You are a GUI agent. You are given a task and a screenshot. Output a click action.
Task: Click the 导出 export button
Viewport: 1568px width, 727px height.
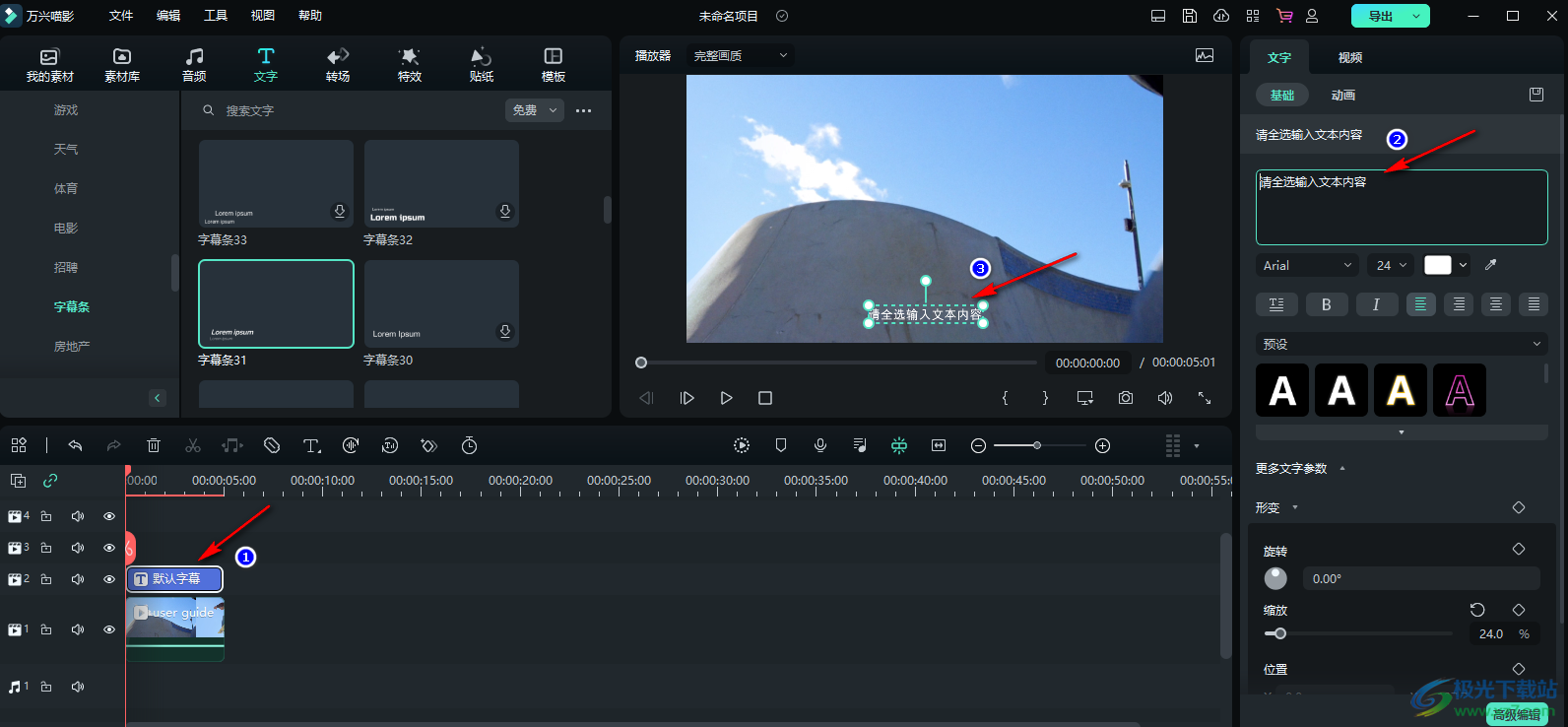coord(1380,16)
